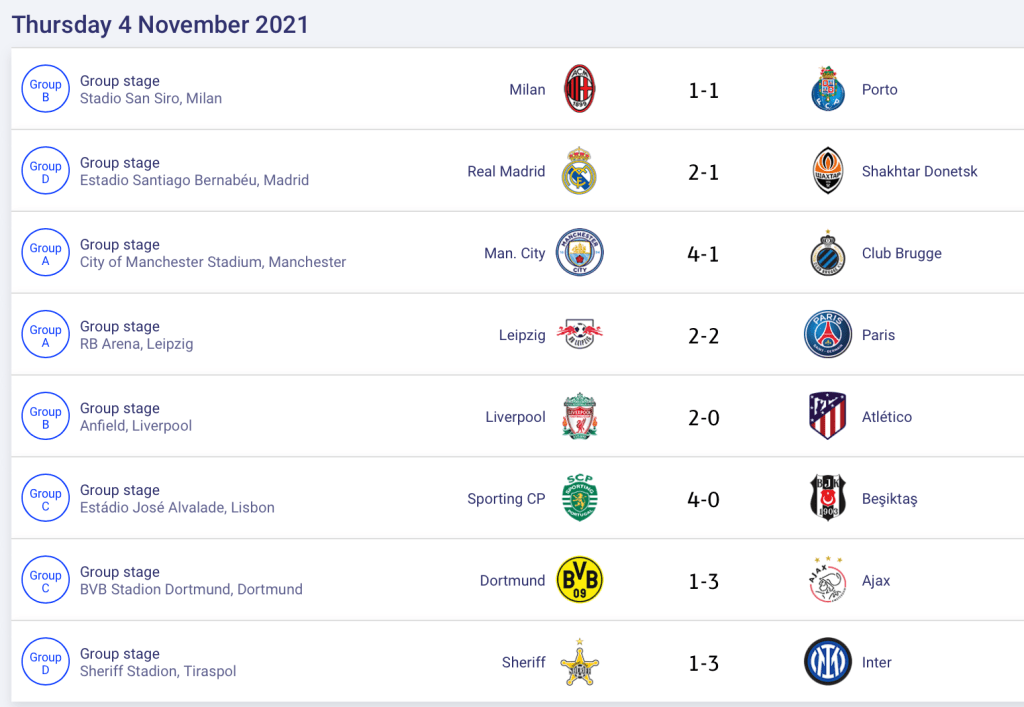The height and width of the screenshot is (707, 1024).
Task: Click the Real Madrid club crest
Action: coord(580,171)
